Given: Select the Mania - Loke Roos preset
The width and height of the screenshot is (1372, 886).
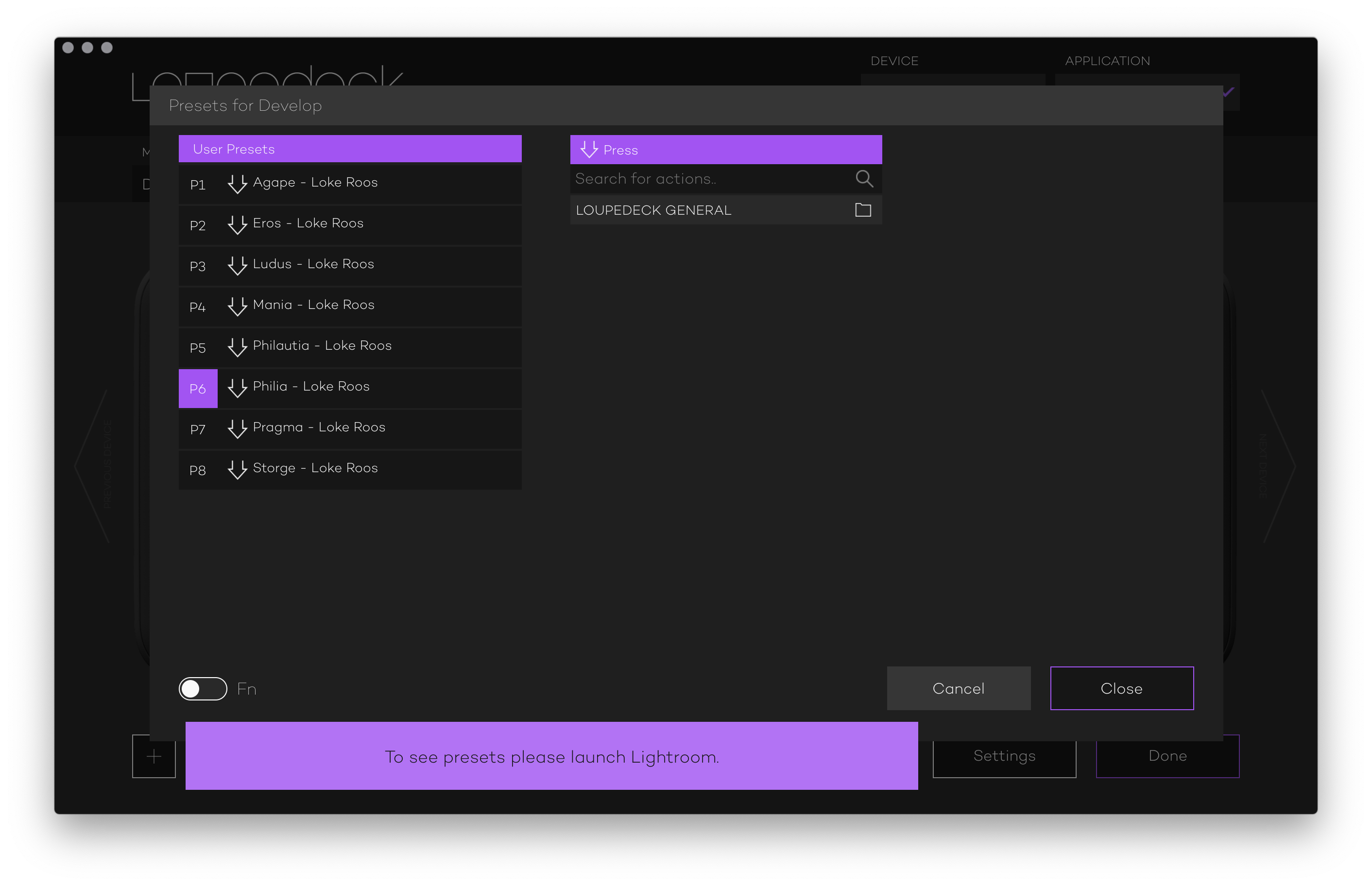Looking at the screenshot, I should coord(313,305).
